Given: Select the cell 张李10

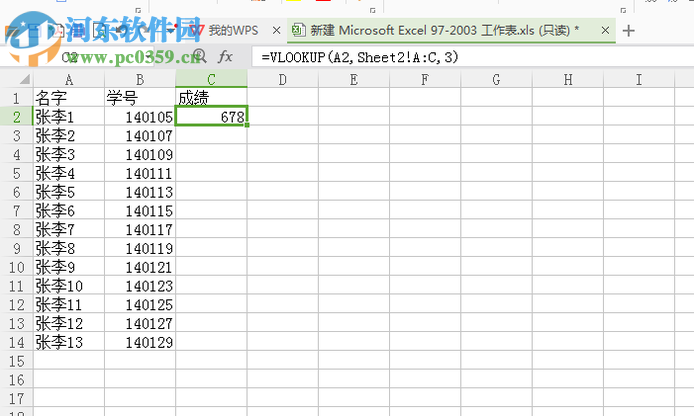Looking at the screenshot, I should pos(69,286).
